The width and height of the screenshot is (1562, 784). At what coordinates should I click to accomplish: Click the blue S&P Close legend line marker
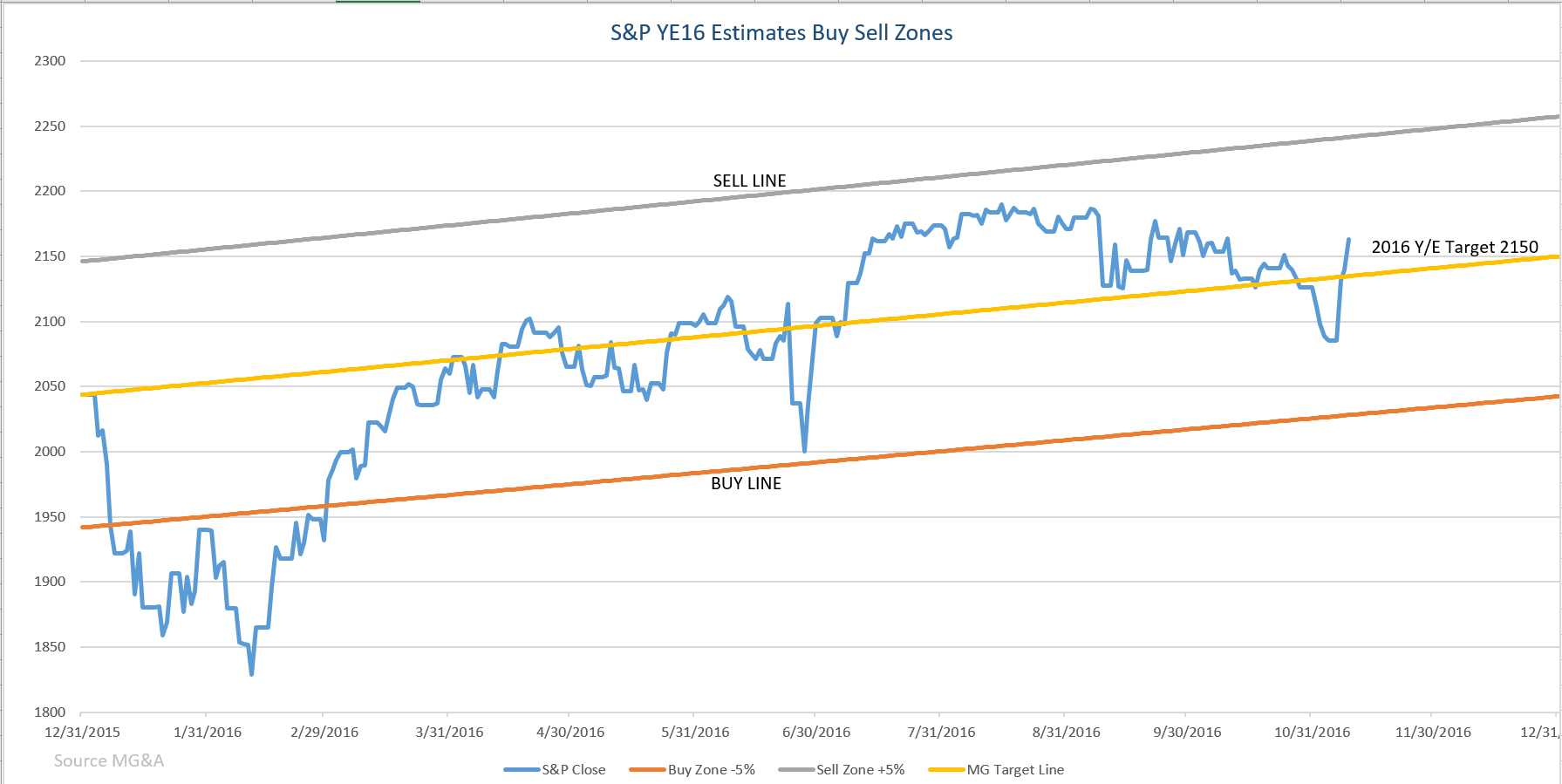tap(522, 770)
